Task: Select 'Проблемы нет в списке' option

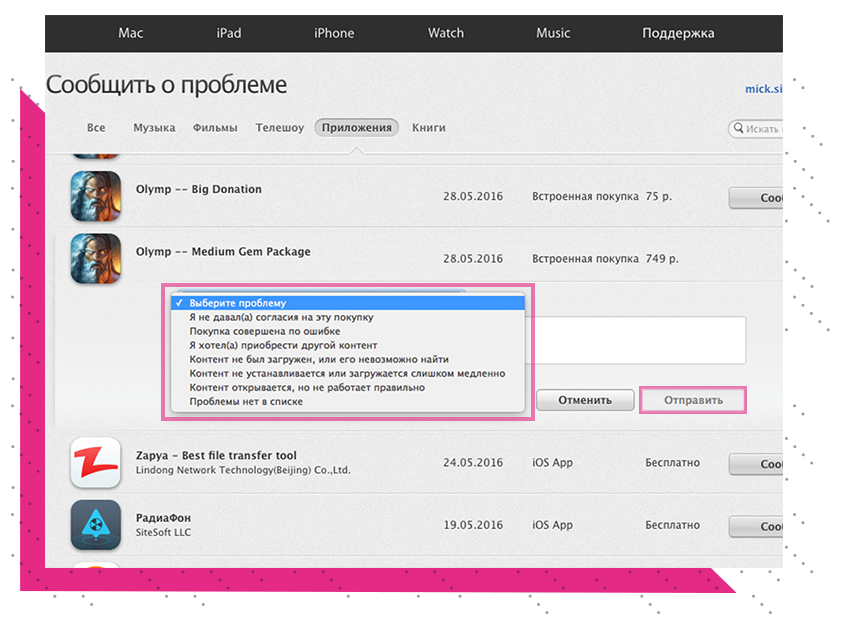Action: (x=245, y=401)
